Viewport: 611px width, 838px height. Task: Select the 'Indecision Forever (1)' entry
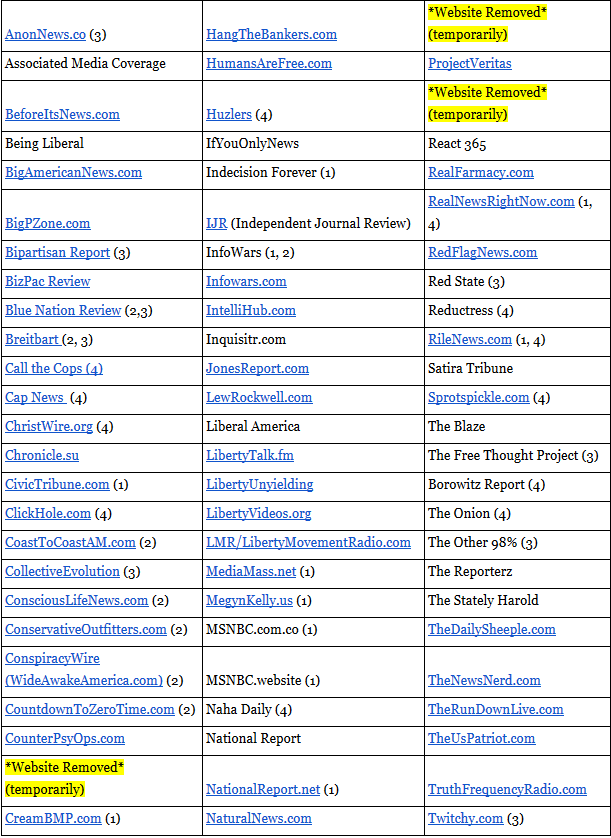click(x=270, y=173)
